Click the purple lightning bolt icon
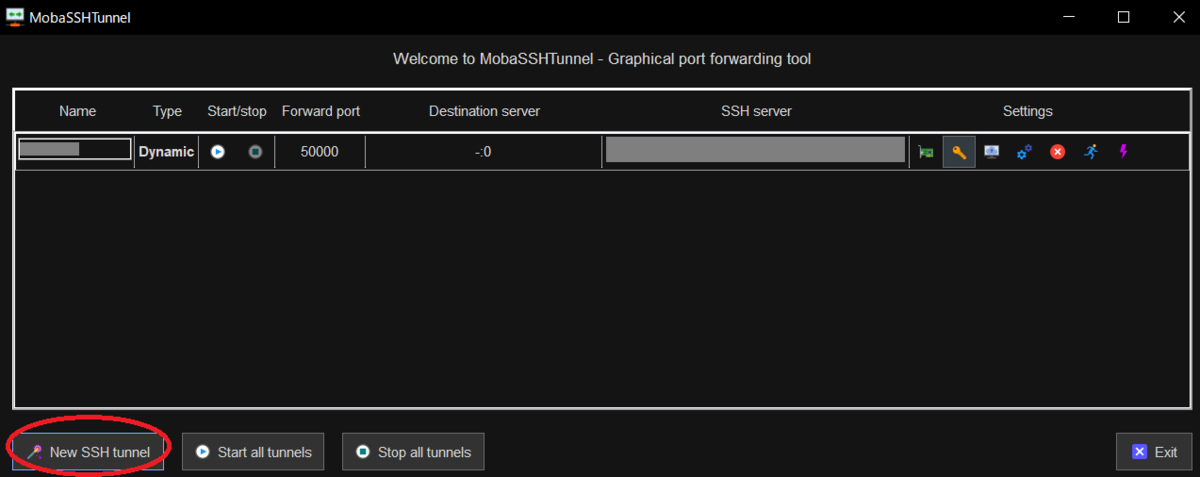 (x=1123, y=152)
